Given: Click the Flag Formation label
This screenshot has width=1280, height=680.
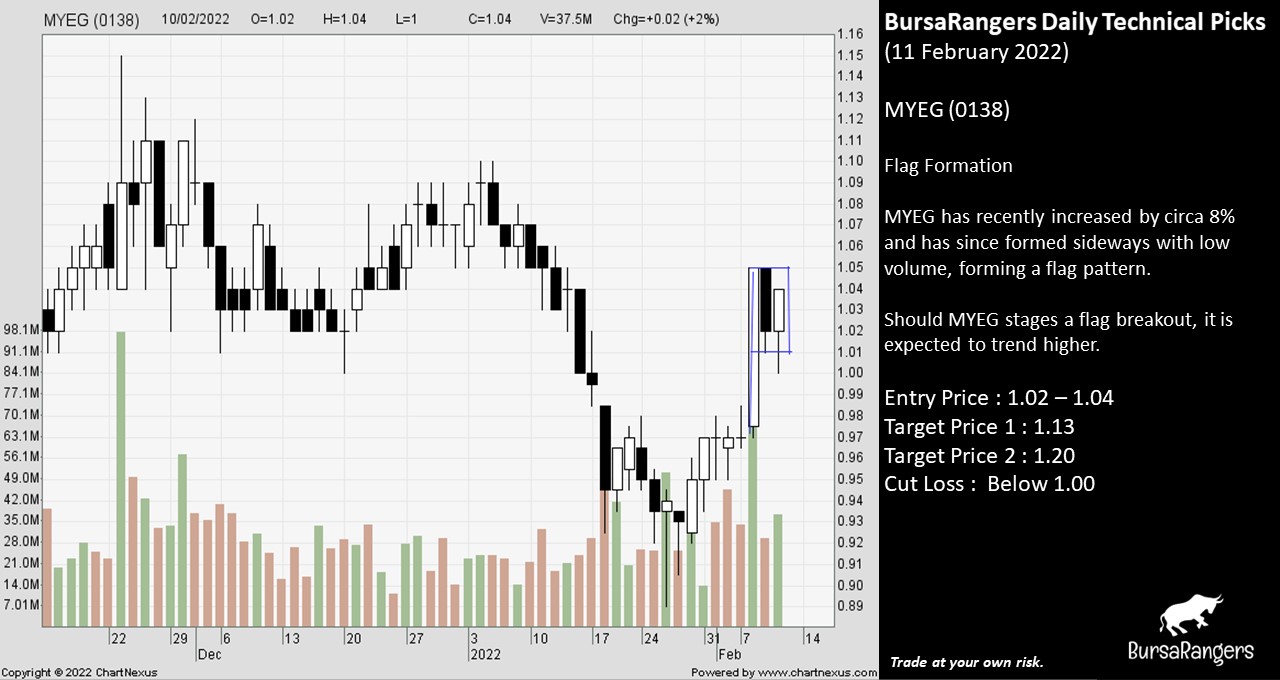Looking at the screenshot, I should tap(948, 165).
